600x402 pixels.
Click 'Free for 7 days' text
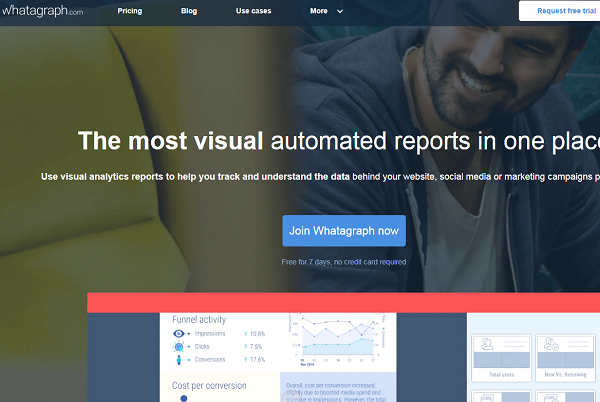coord(344,262)
